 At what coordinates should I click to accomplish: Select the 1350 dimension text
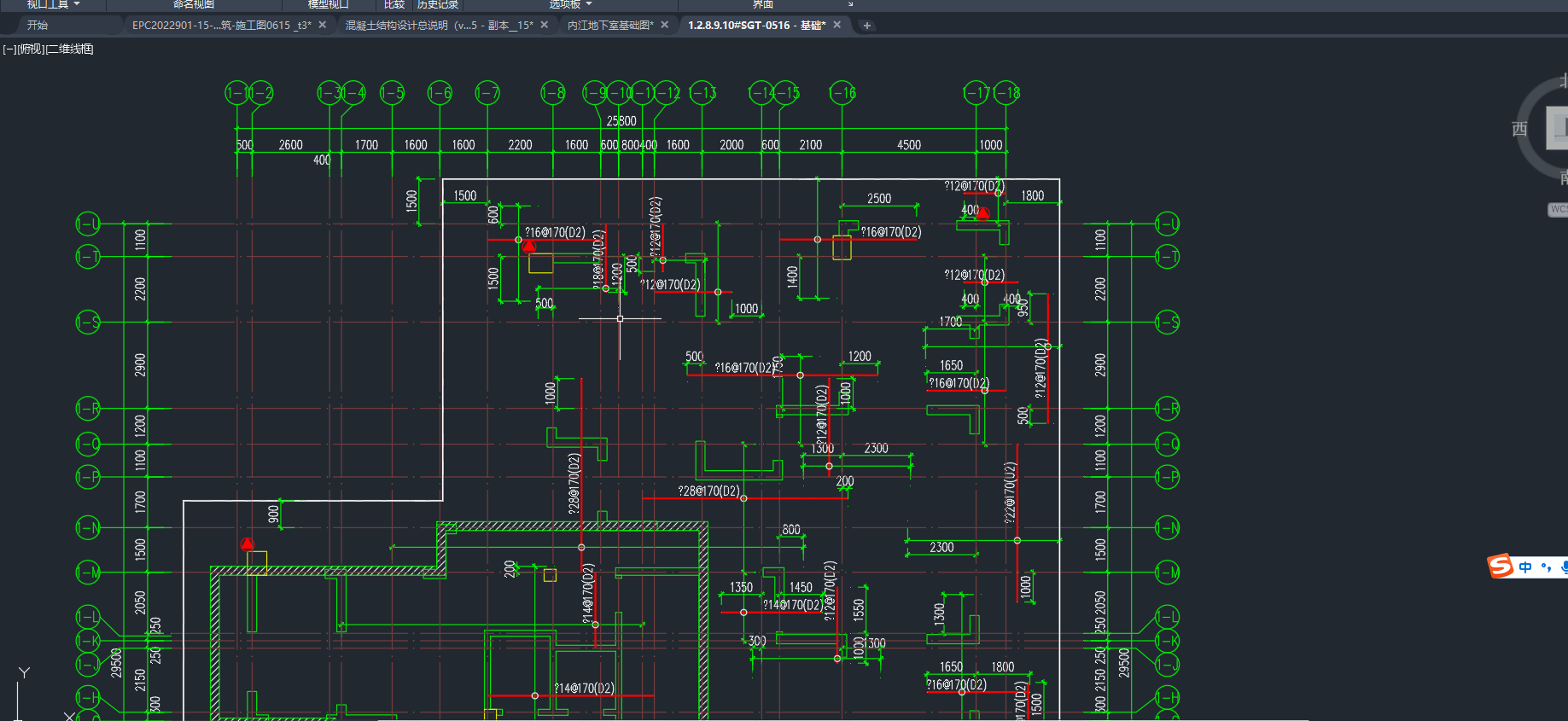point(741,587)
